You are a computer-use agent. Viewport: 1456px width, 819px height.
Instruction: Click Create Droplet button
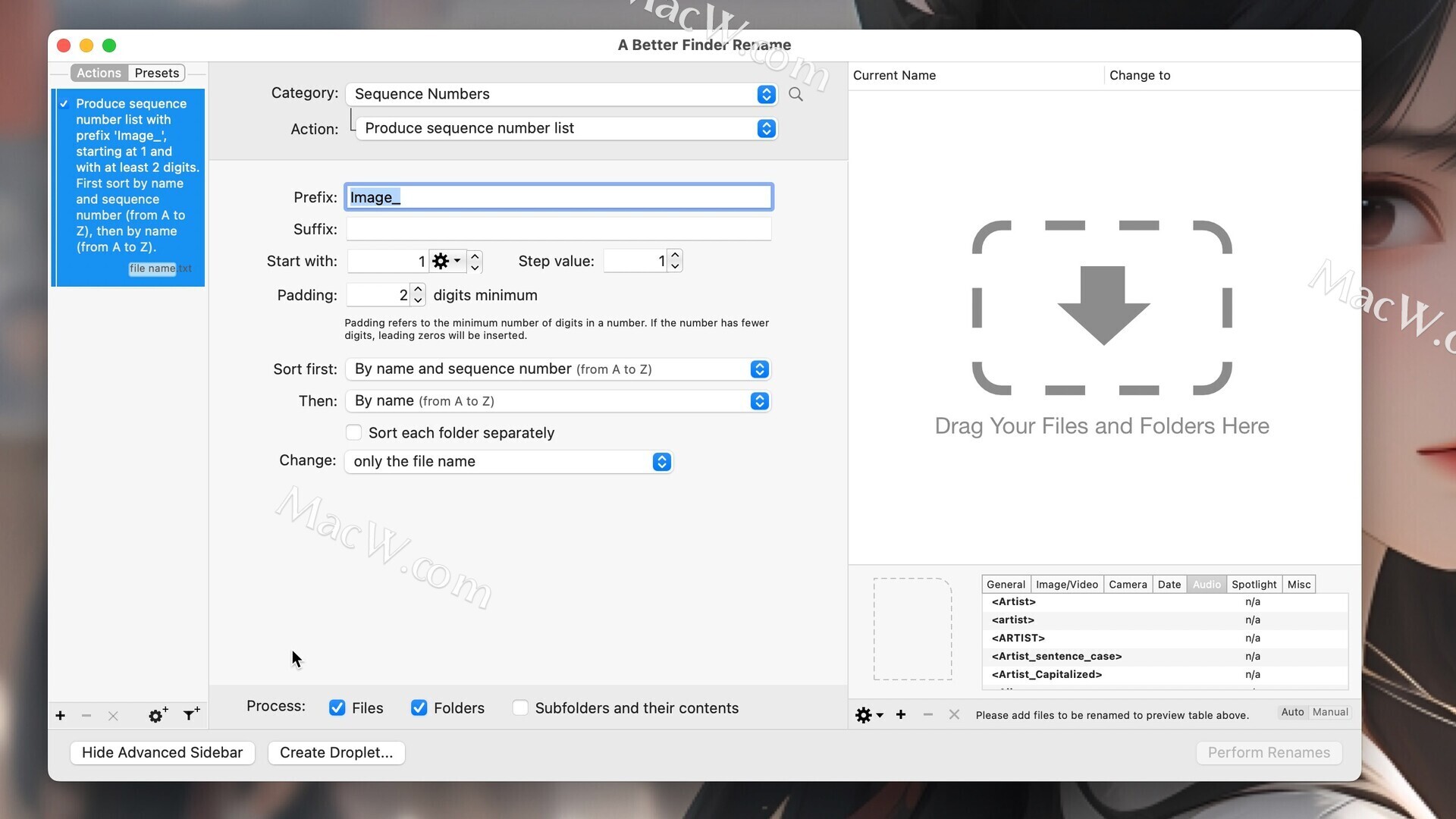pyautogui.click(x=336, y=752)
